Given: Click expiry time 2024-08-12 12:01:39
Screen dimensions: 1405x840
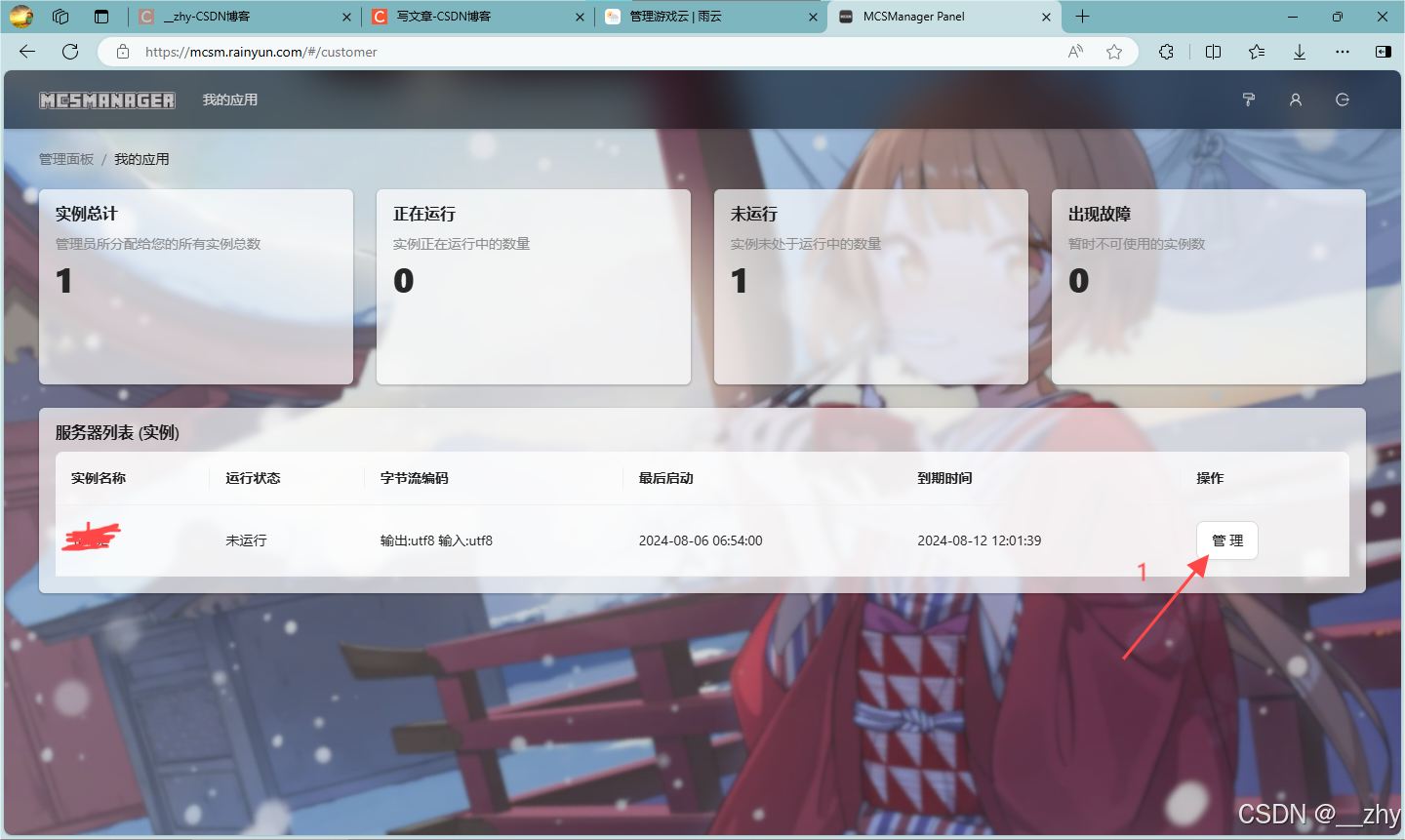Looking at the screenshot, I should coord(980,540).
